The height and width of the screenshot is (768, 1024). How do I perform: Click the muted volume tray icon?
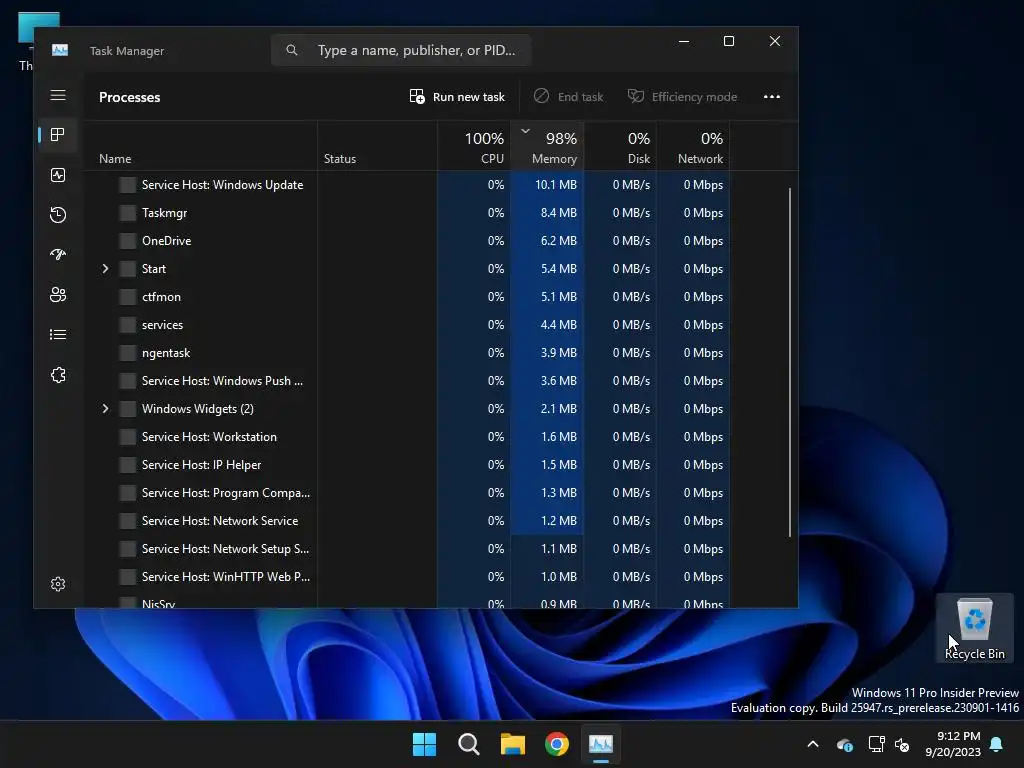click(902, 744)
